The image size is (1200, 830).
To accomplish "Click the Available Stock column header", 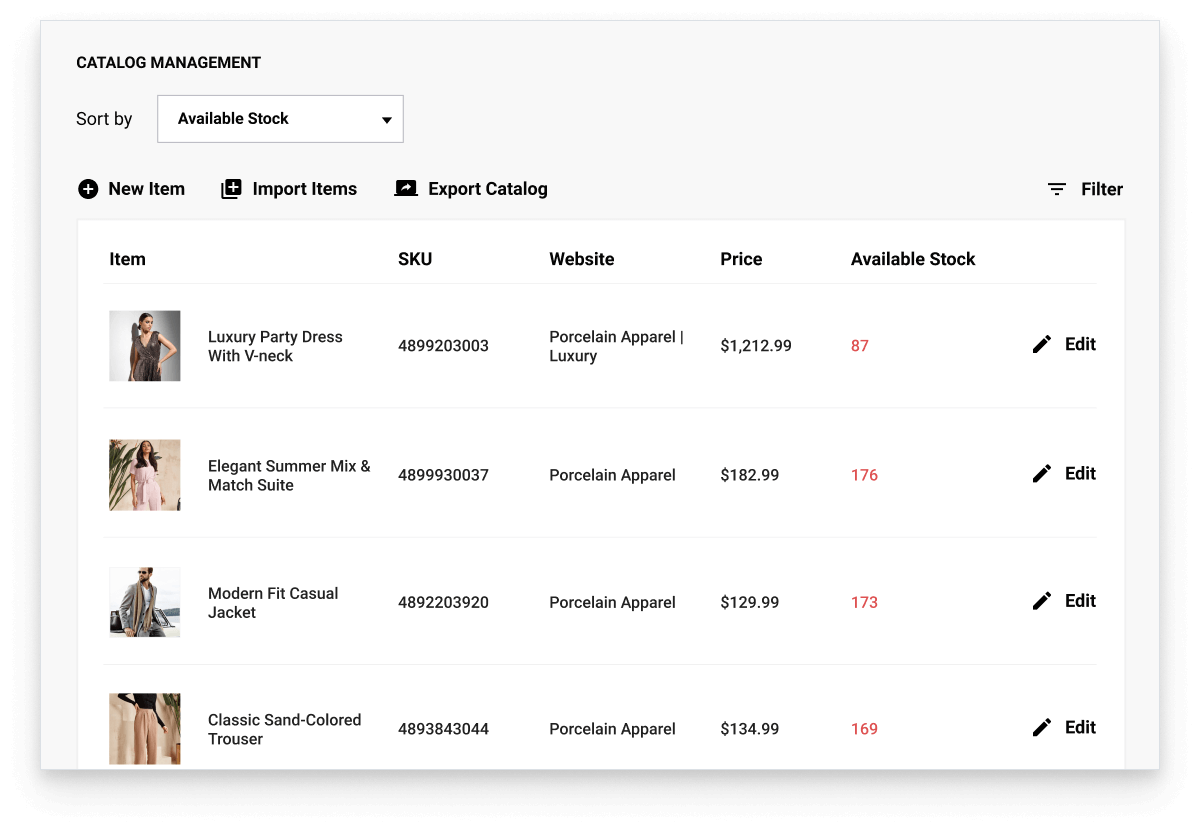I will [x=912, y=259].
